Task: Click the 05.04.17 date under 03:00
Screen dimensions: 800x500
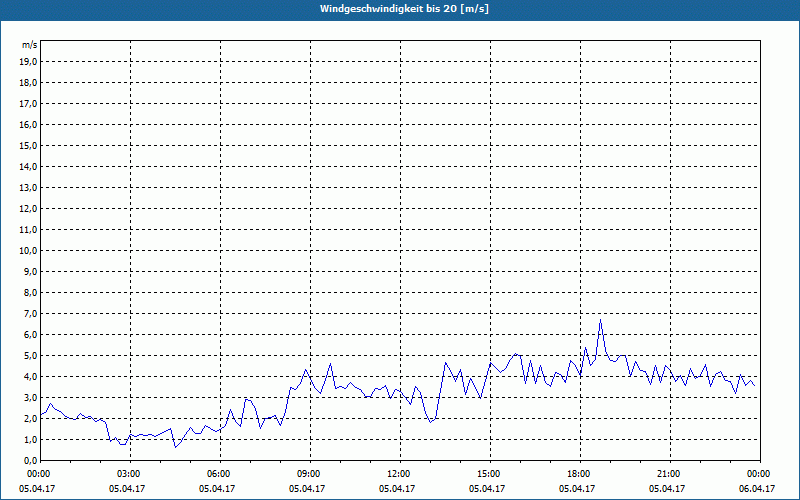Action: coord(127,488)
